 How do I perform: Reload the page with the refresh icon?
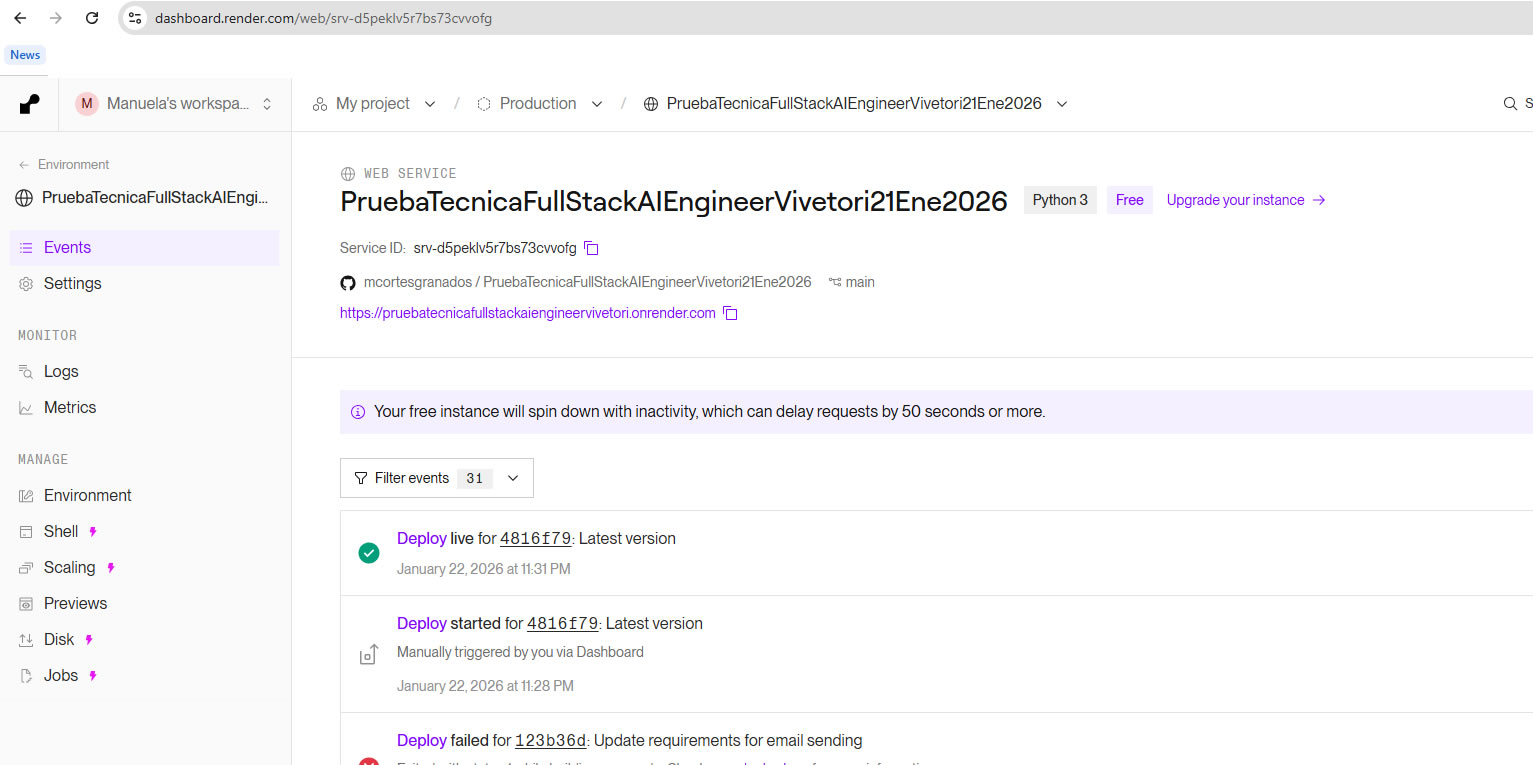coord(92,18)
